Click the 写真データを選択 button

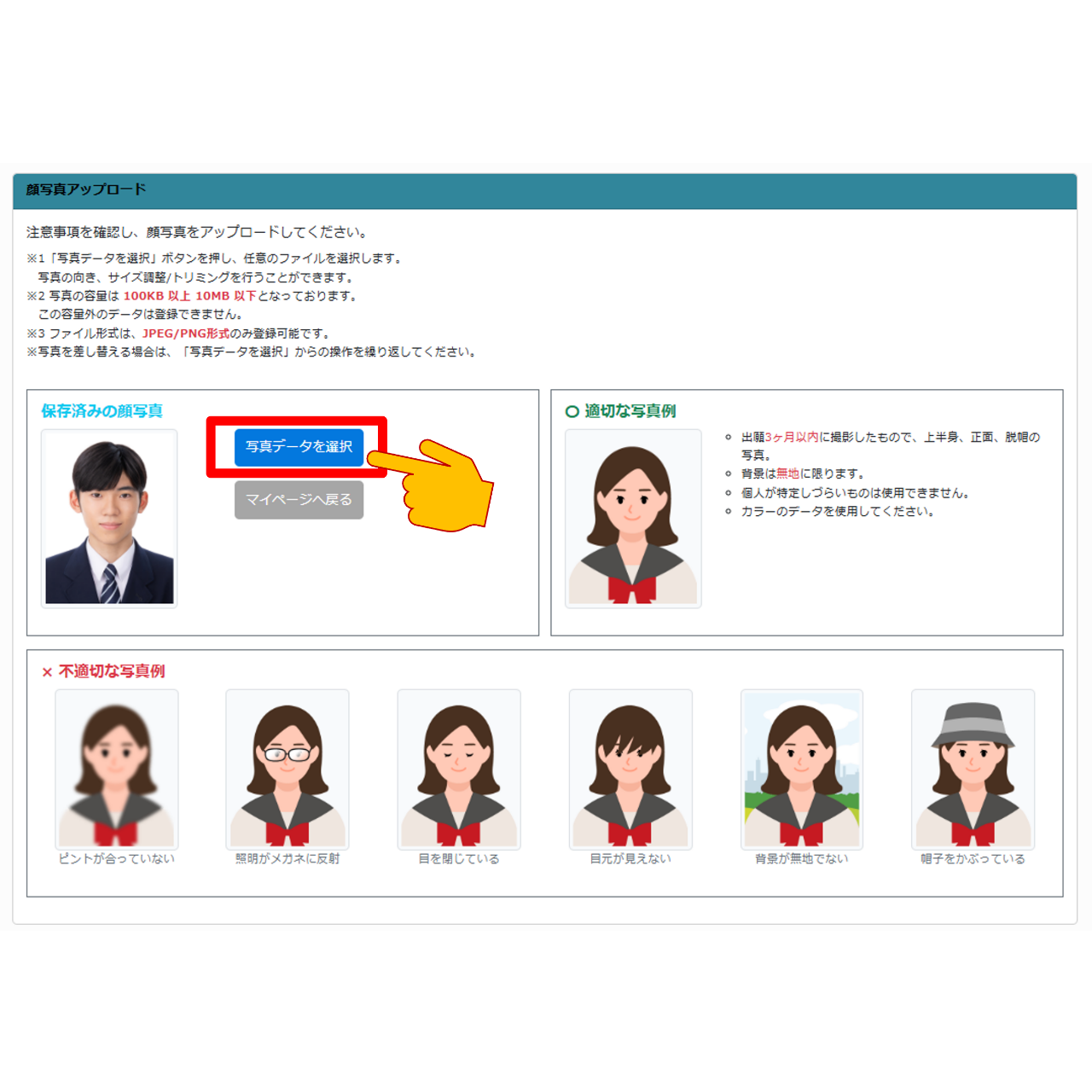pos(299,447)
